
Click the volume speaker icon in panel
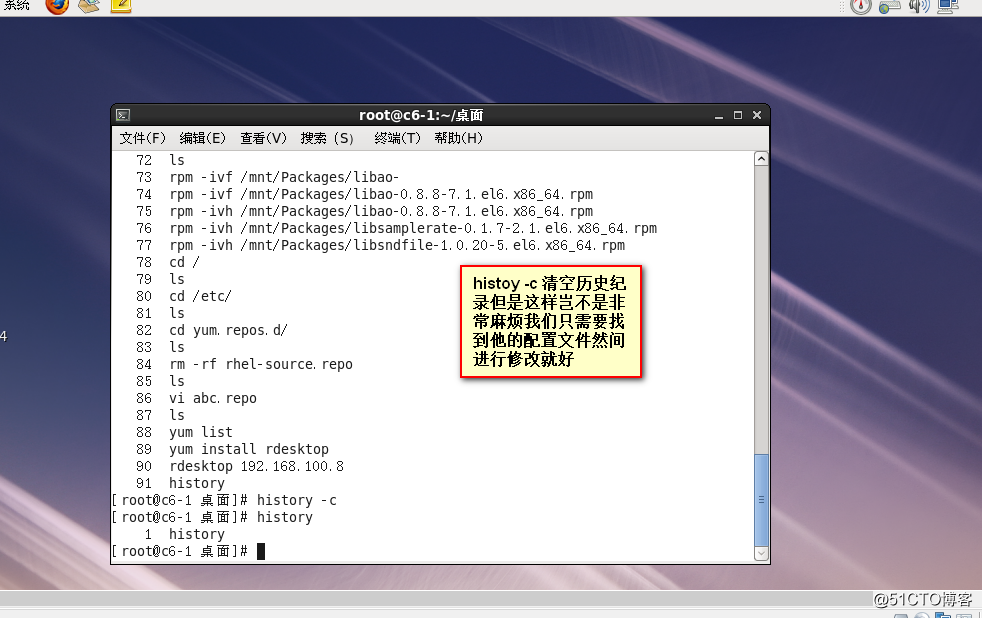tap(919, 6)
